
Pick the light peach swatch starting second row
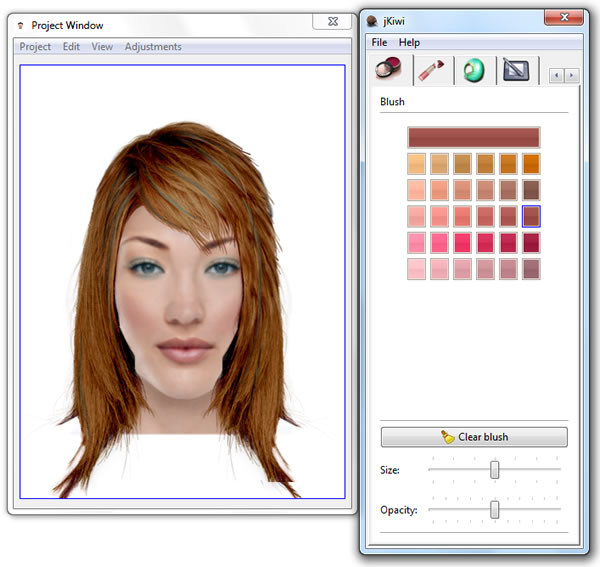click(416, 190)
